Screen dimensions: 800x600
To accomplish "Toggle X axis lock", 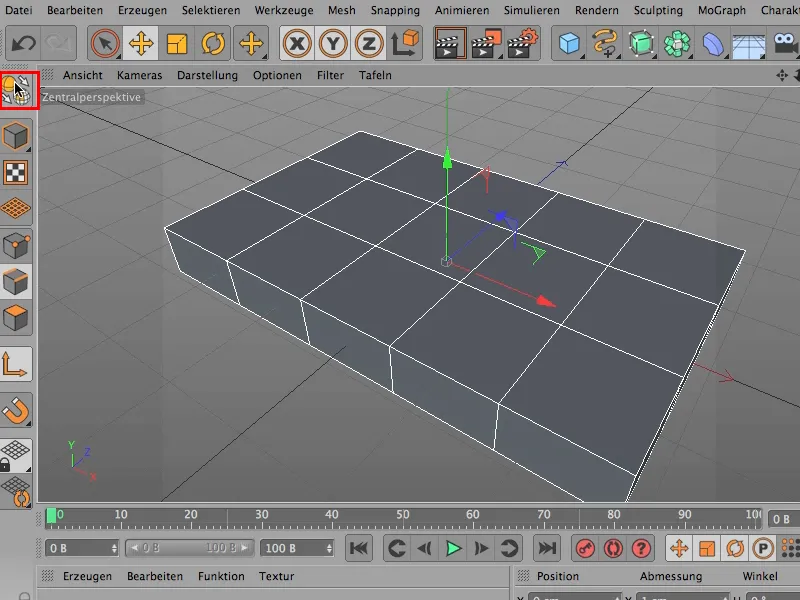I will 297,43.
